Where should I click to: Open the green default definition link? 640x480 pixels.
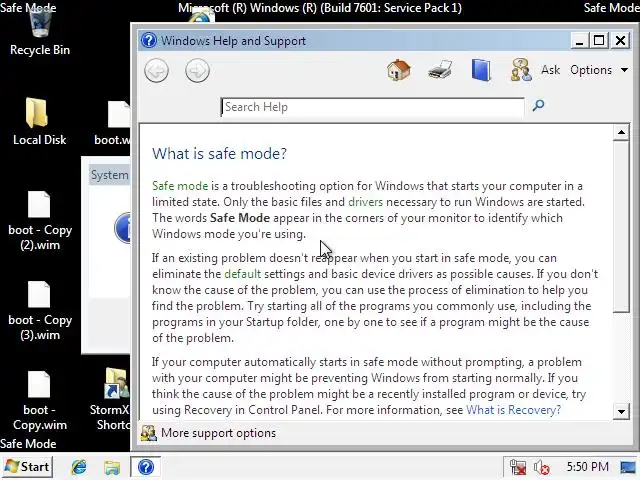(242, 274)
